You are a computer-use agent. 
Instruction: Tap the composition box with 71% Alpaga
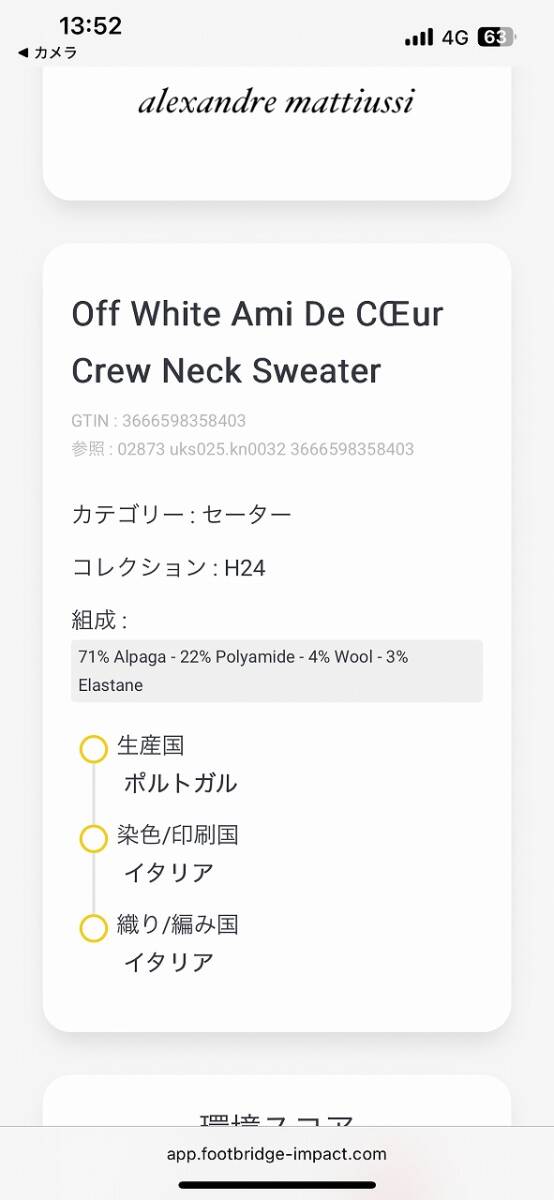[277, 671]
